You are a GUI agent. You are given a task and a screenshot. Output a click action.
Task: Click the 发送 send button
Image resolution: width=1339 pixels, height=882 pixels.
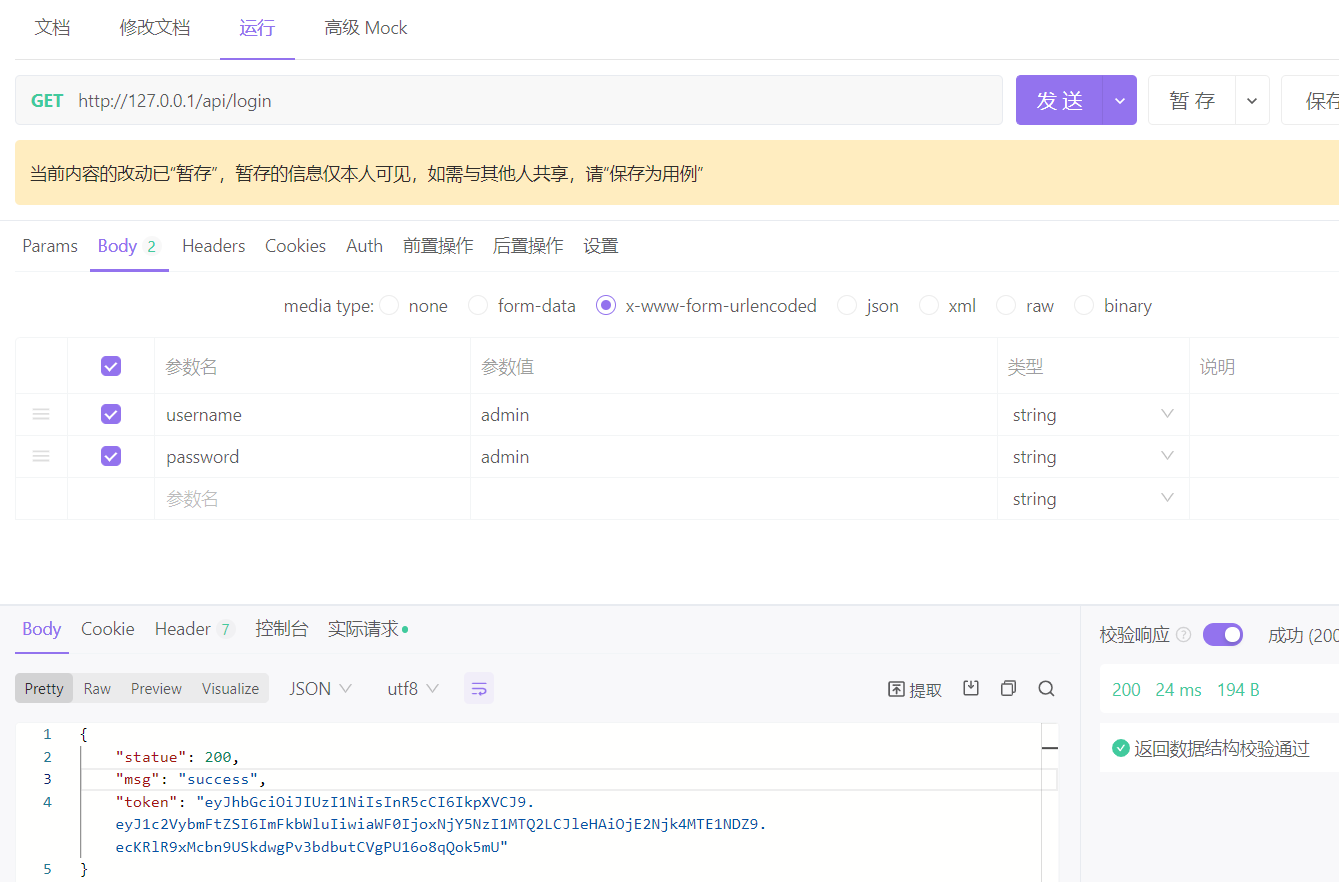(x=1060, y=100)
